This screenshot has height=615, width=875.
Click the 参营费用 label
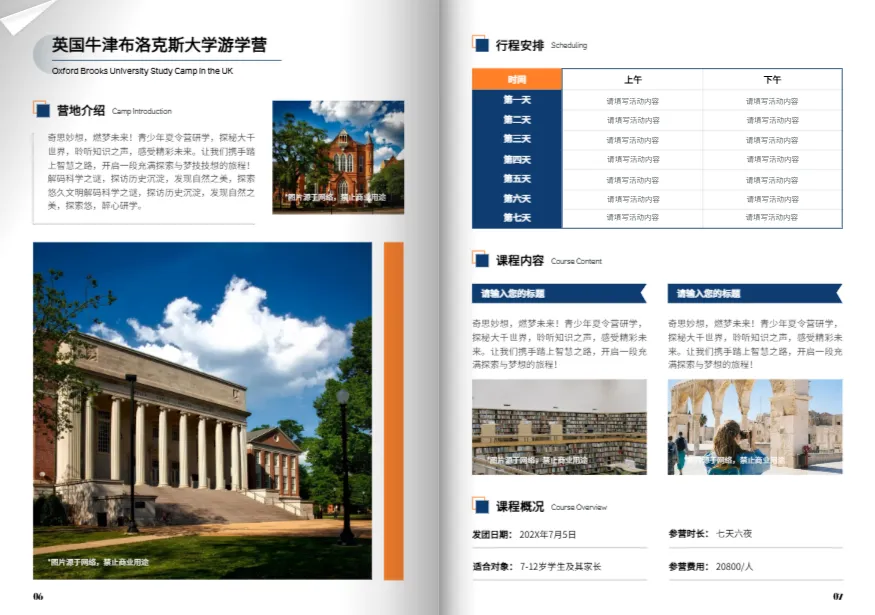[x=689, y=566]
